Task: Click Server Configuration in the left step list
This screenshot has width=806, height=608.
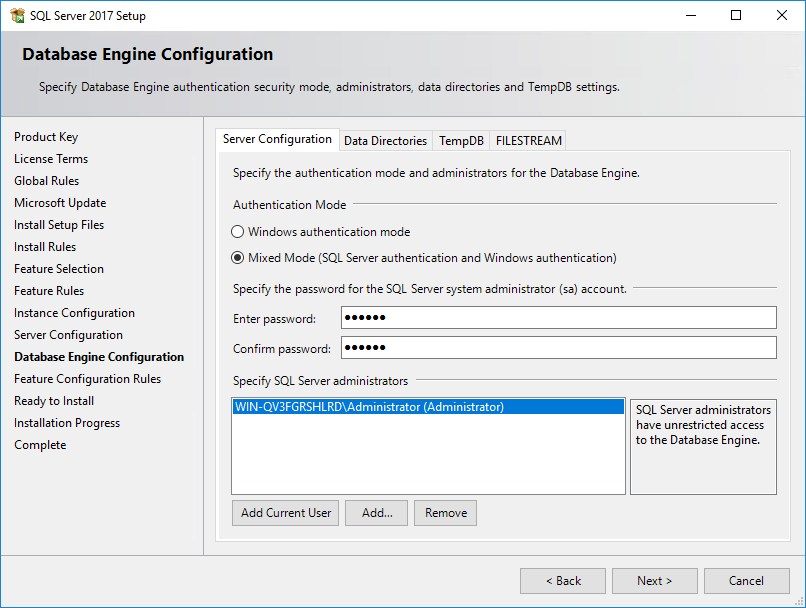Action: 68,335
